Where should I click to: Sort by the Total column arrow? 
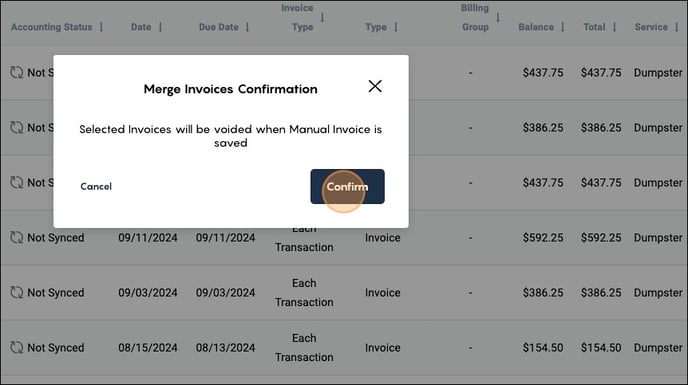tap(614, 27)
